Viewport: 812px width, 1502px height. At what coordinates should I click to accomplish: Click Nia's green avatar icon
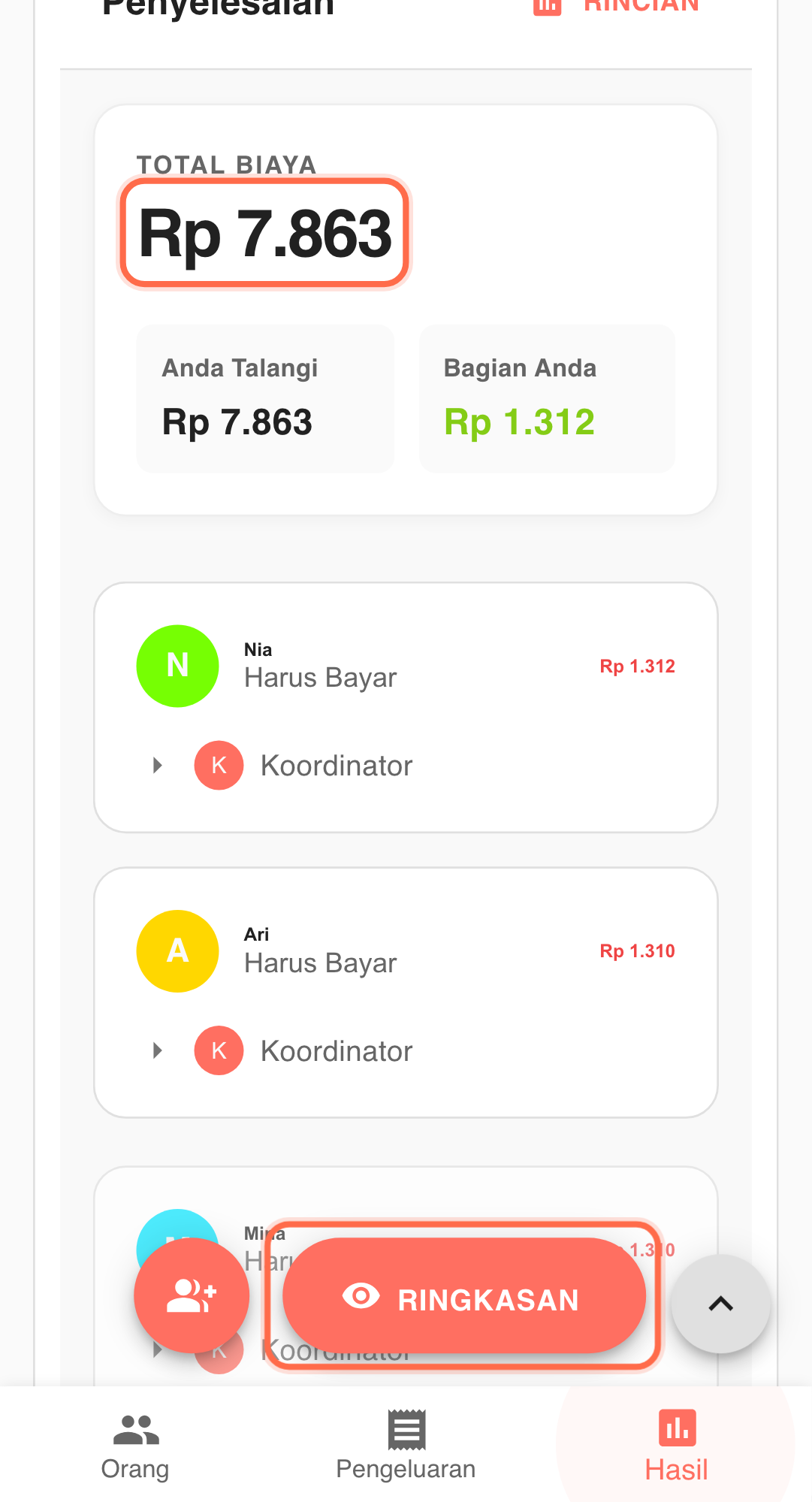(177, 666)
